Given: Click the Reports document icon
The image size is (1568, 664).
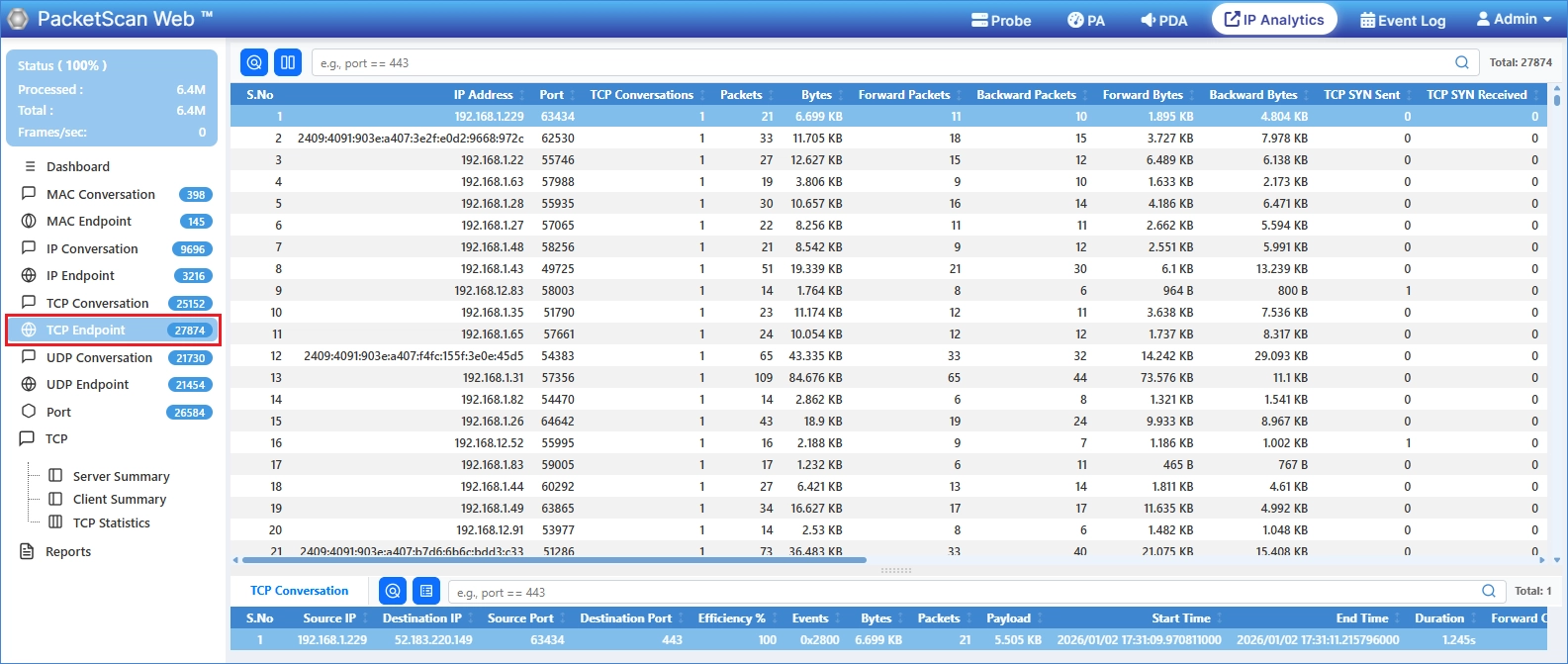Looking at the screenshot, I should (28, 551).
